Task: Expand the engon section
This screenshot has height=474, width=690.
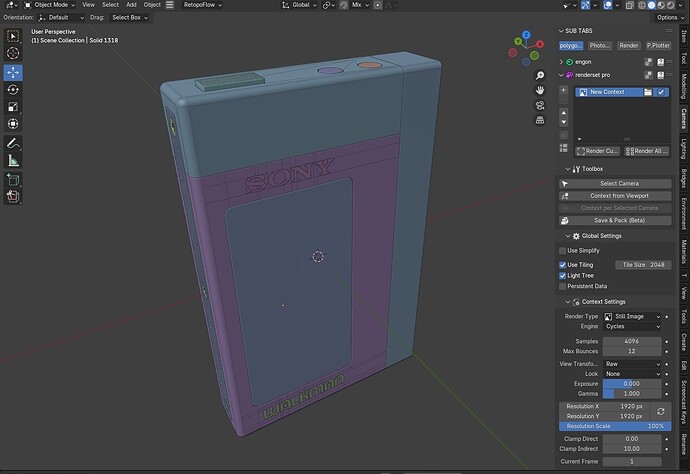Action: 561,62
